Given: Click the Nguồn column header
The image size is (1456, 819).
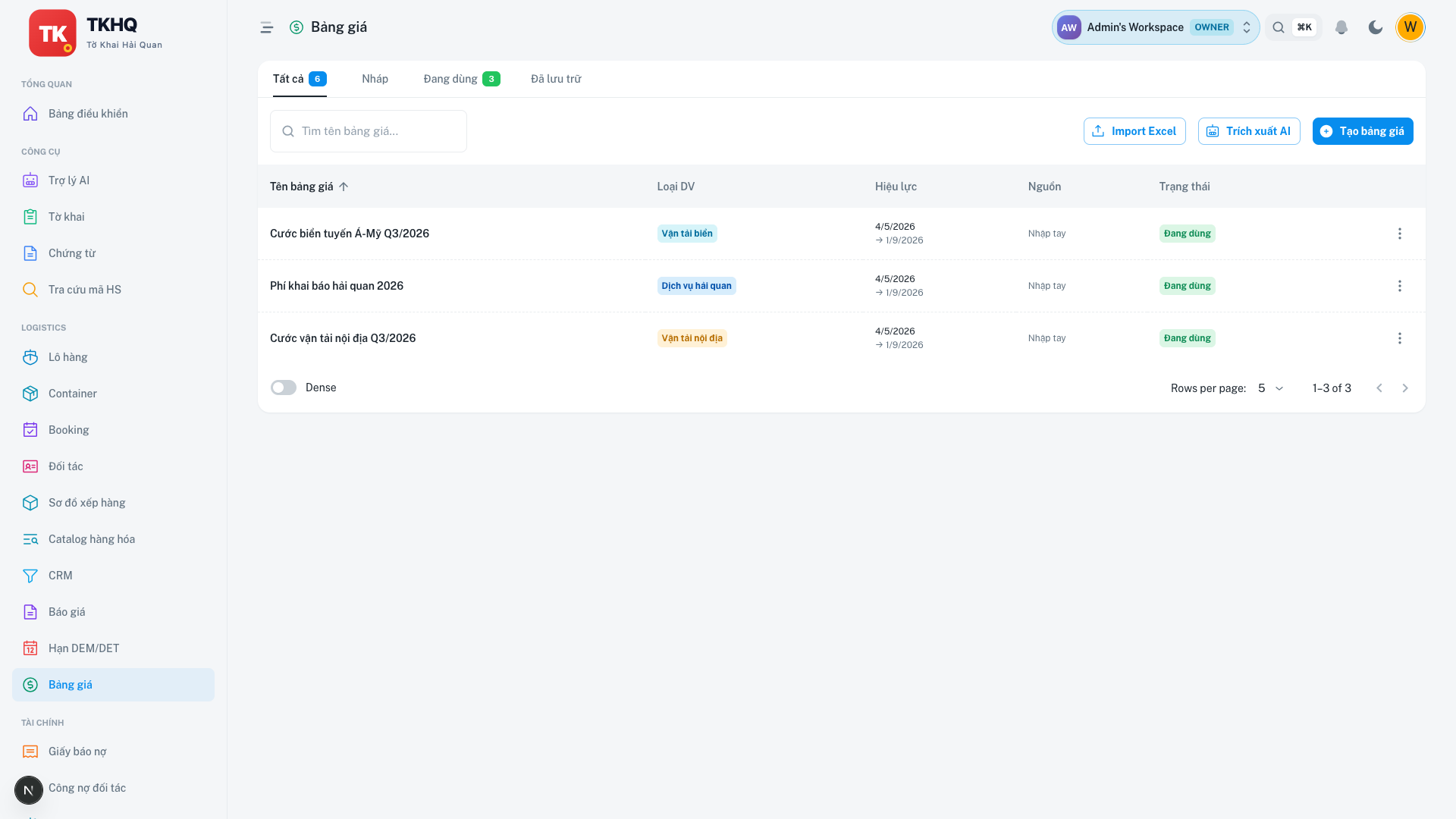Looking at the screenshot, I should click(x=1044, y=187).
